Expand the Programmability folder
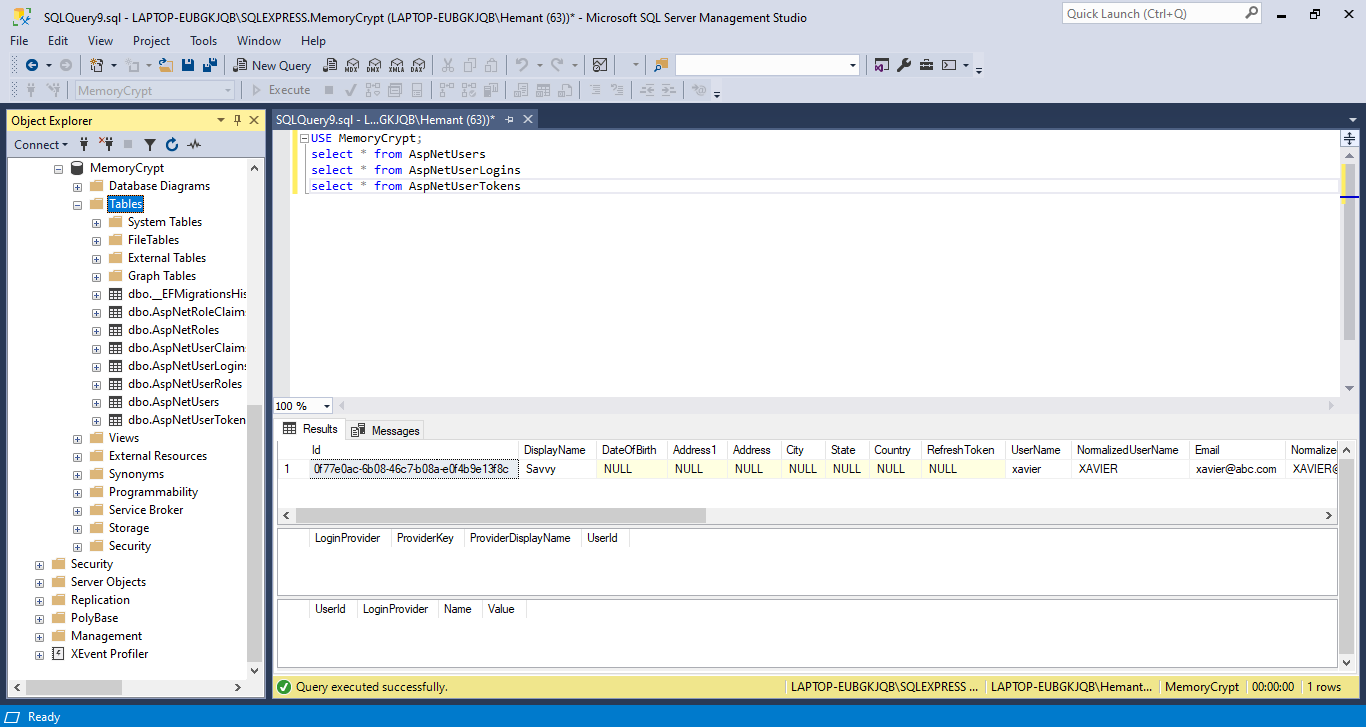Image resolution: width=1366 pixels, height=727 pixels. [x=77, y=492]
